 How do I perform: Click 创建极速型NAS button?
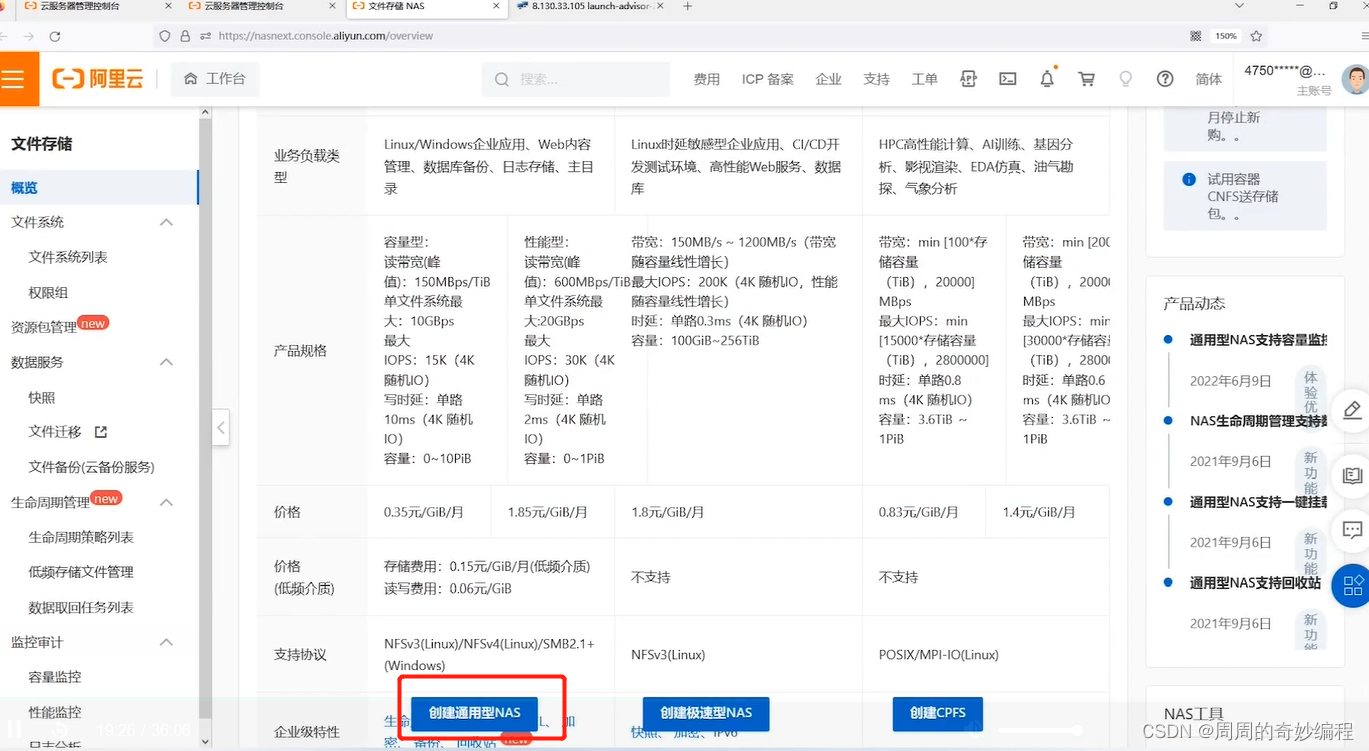tap(706, 713)
